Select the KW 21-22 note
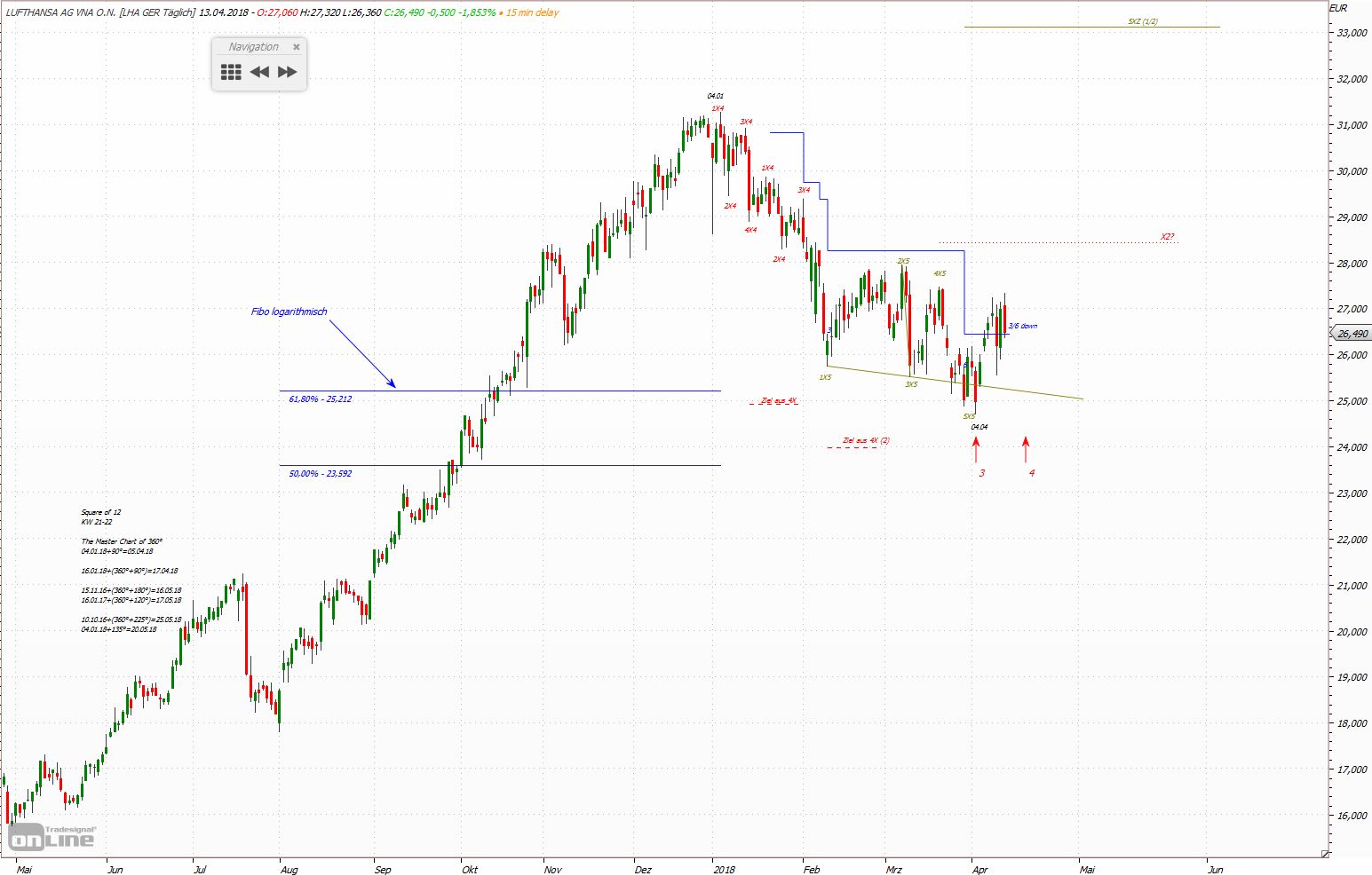This screenshot has height=876, width=1372. pyautogui.click(x=97, y=522)
